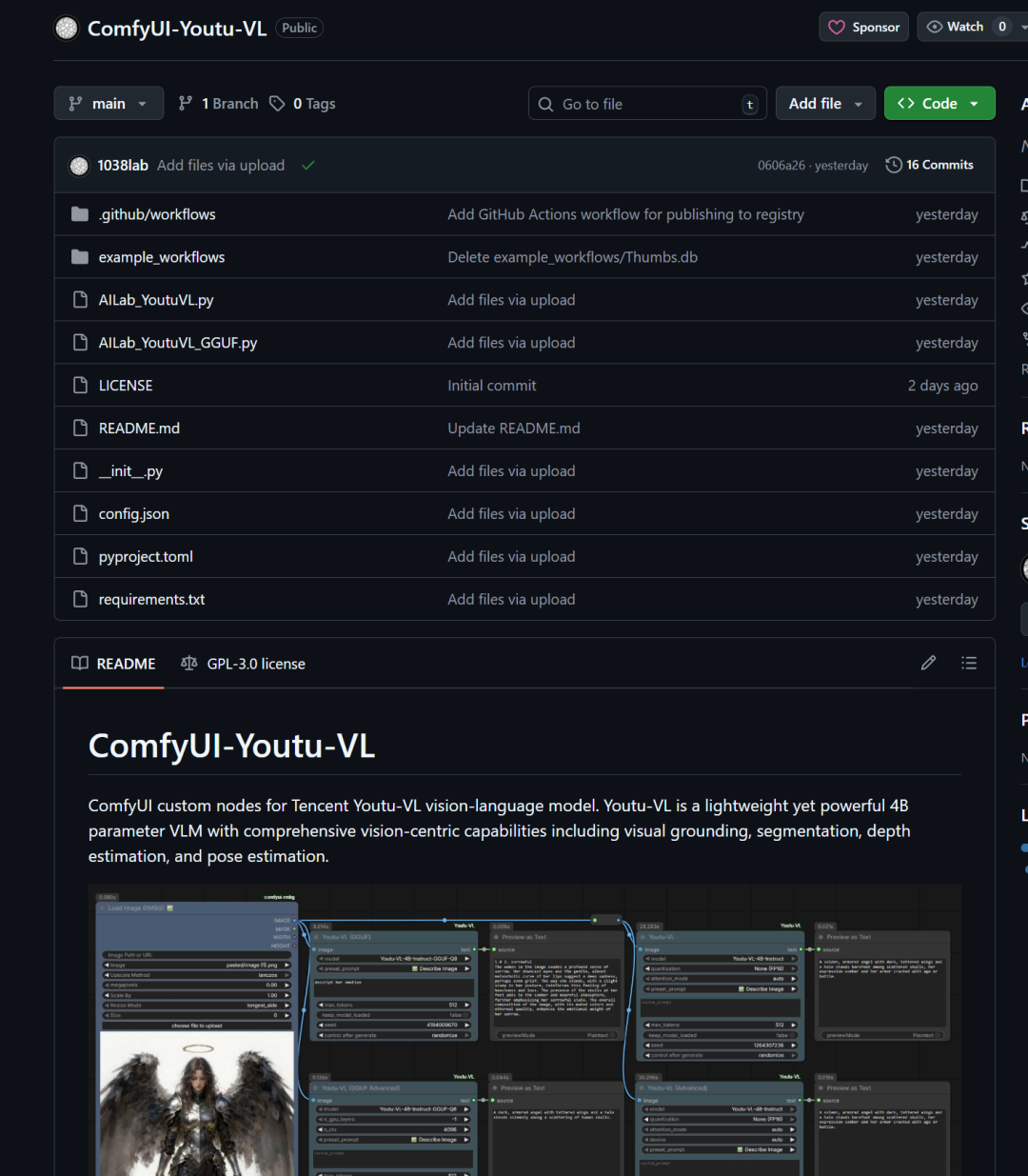Switch to the README tab
This screenshot has width=1028, height=1176.
pos(113,664)
